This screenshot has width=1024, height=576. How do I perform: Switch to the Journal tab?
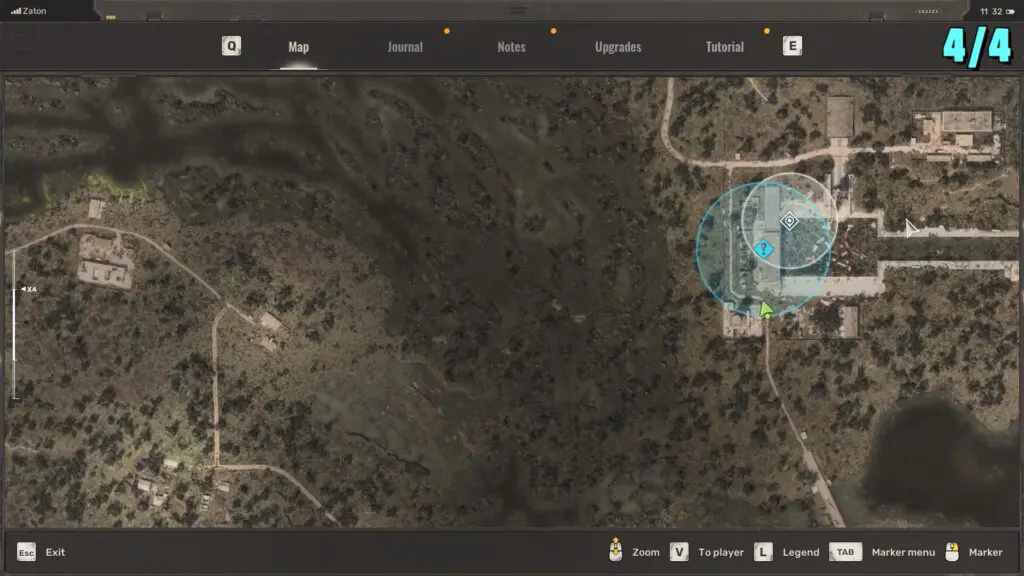[405, 47]
